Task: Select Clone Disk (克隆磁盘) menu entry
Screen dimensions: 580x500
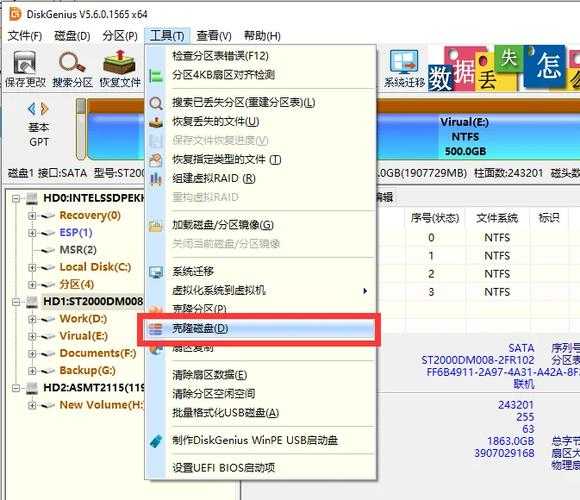Action: [259, 329]
